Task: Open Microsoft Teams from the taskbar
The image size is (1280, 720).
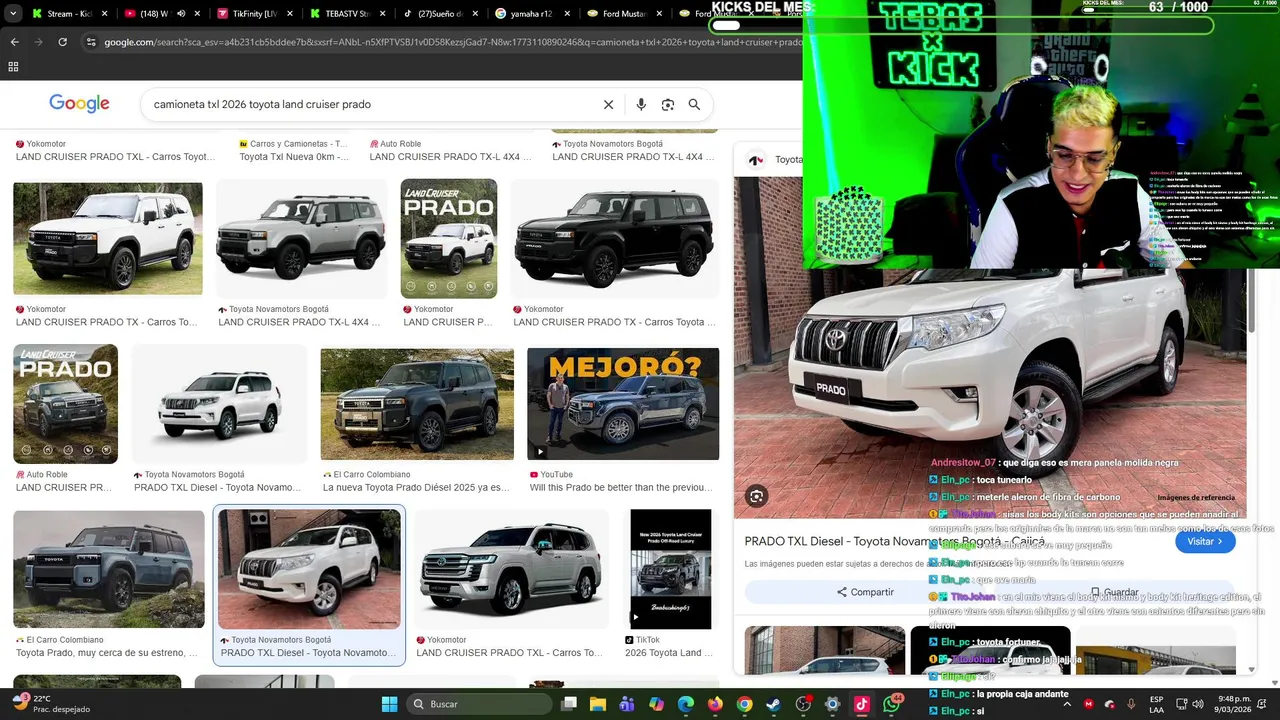Action: 627,704
